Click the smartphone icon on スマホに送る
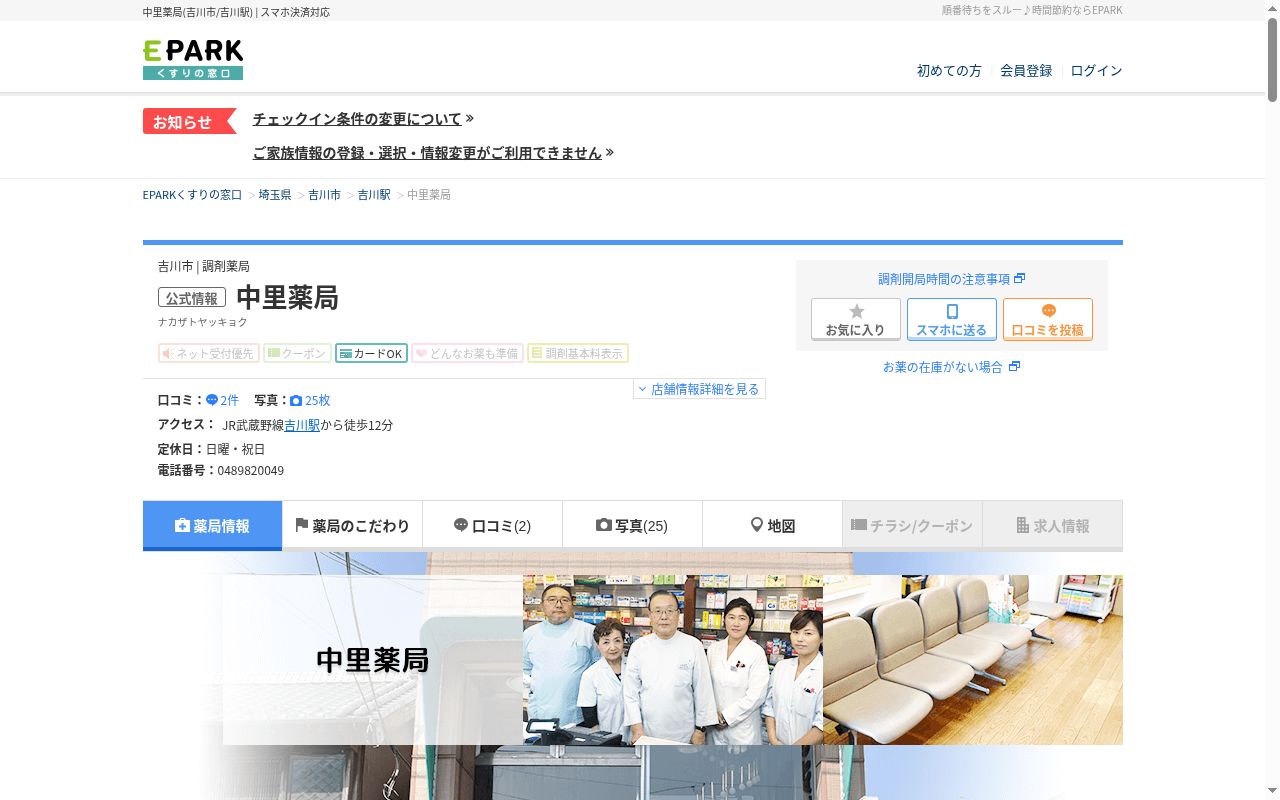 (952, 312)
